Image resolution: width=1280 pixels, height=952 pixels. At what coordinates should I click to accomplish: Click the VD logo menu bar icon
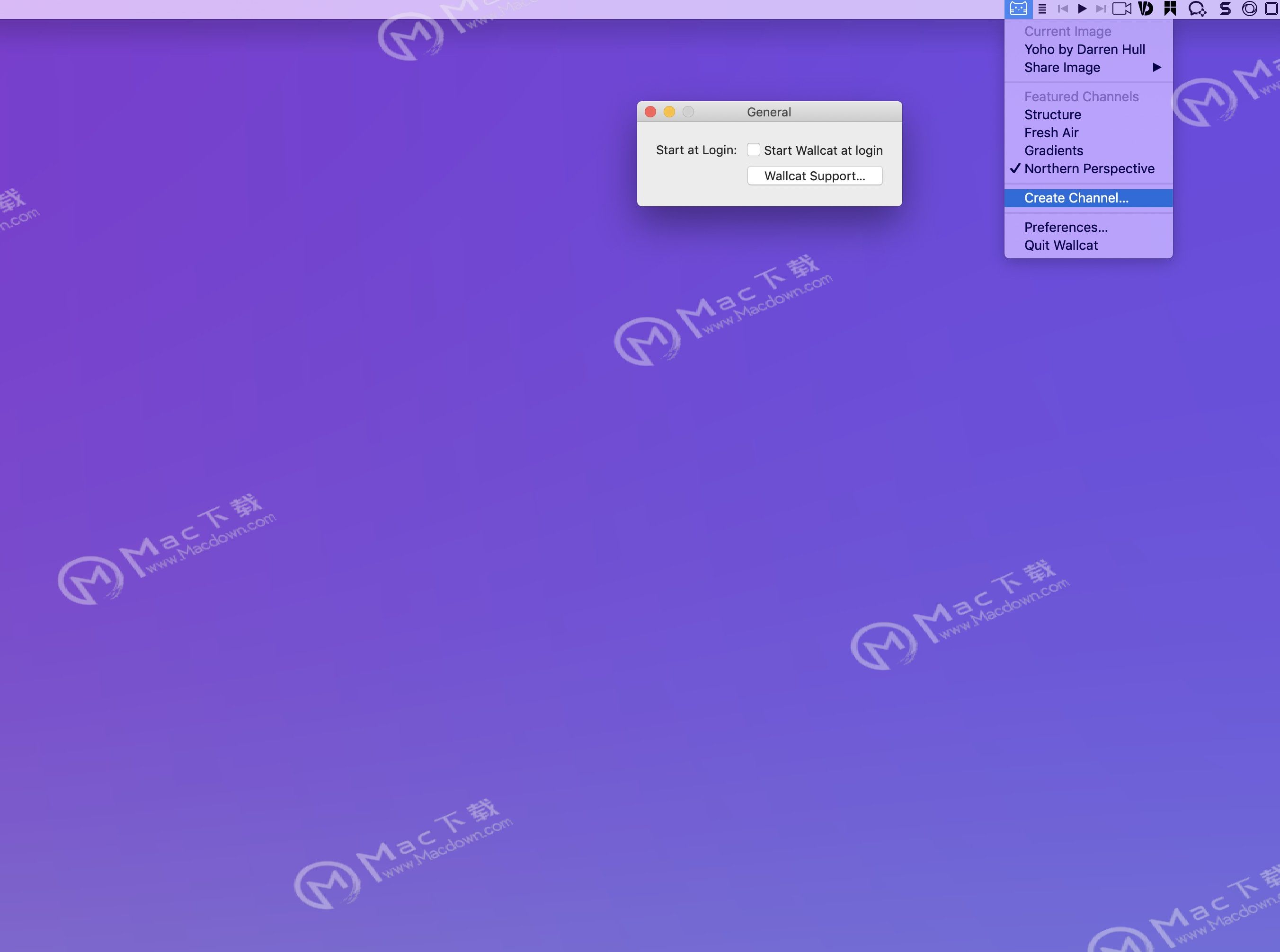pyautogui.click(x=1146, y=9)
